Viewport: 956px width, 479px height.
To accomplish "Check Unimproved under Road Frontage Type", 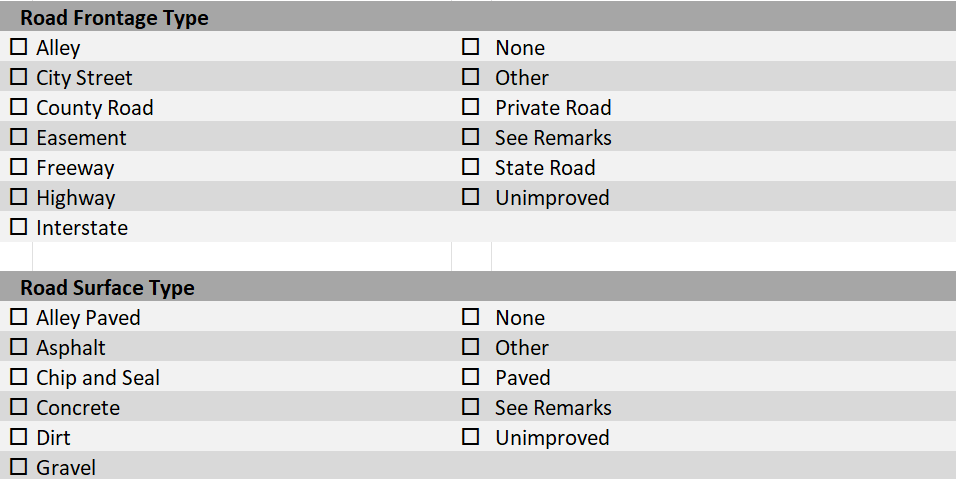I will pos(471,197).
